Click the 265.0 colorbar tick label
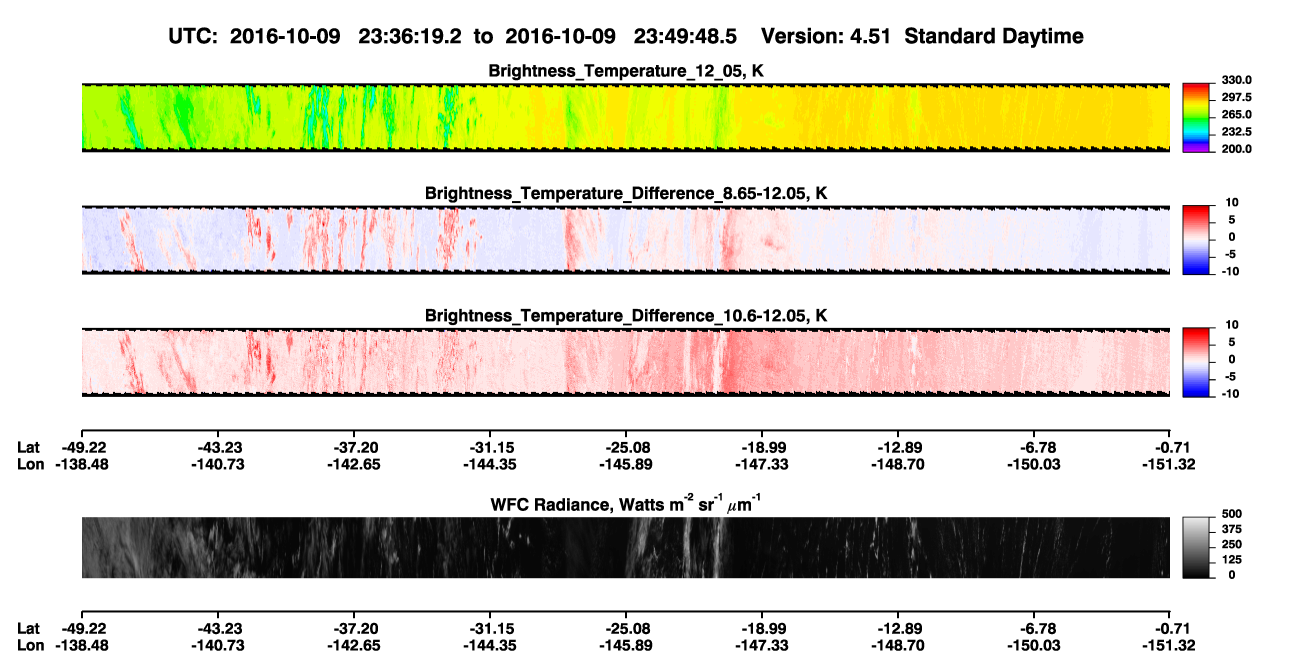The height and width of the screenshot is (667, 1300). (x=1235, y=115)
